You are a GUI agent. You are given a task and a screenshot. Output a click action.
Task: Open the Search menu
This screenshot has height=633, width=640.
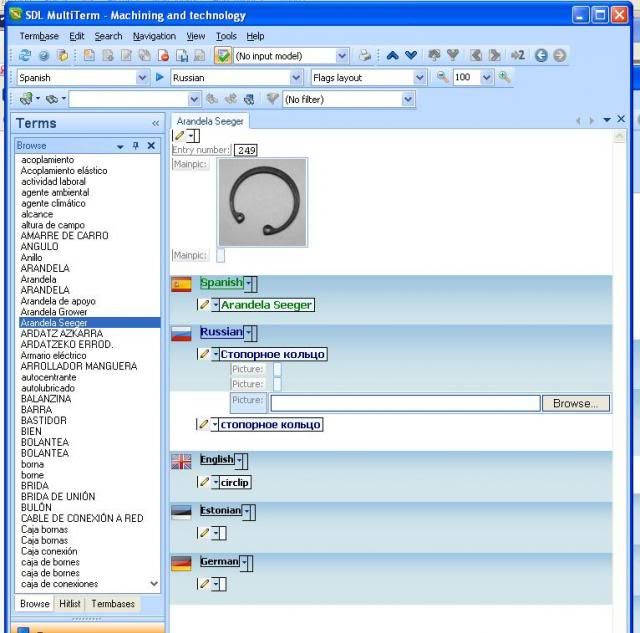coord(108,36)
